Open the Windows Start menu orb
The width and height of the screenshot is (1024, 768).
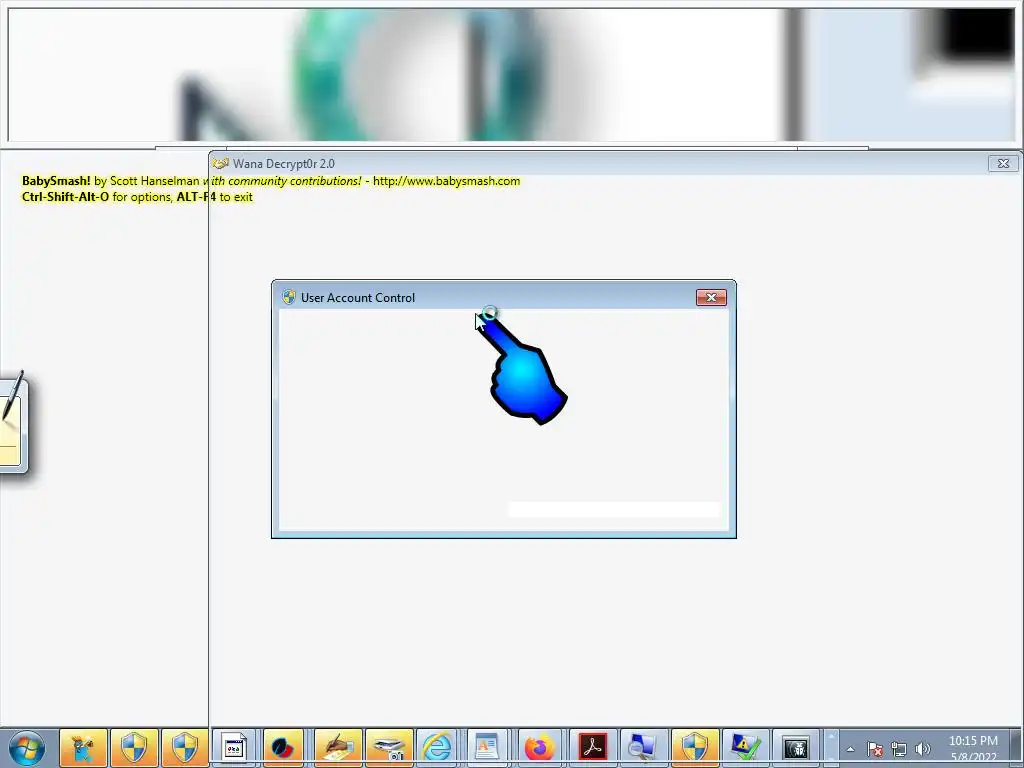click(27, 748)
